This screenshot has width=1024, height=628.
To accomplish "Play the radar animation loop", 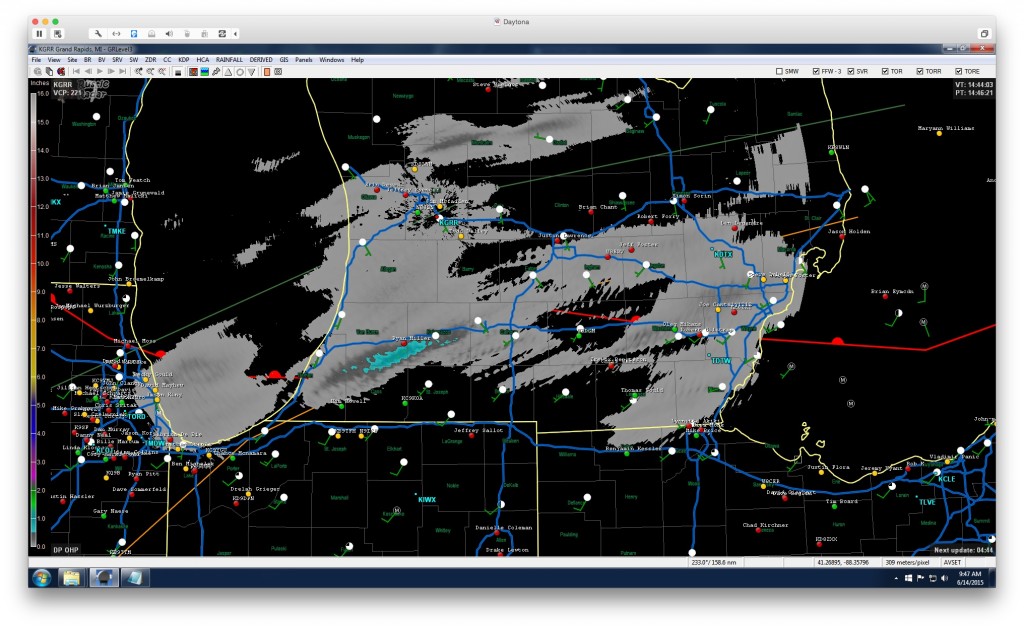I will coord(100,71).
